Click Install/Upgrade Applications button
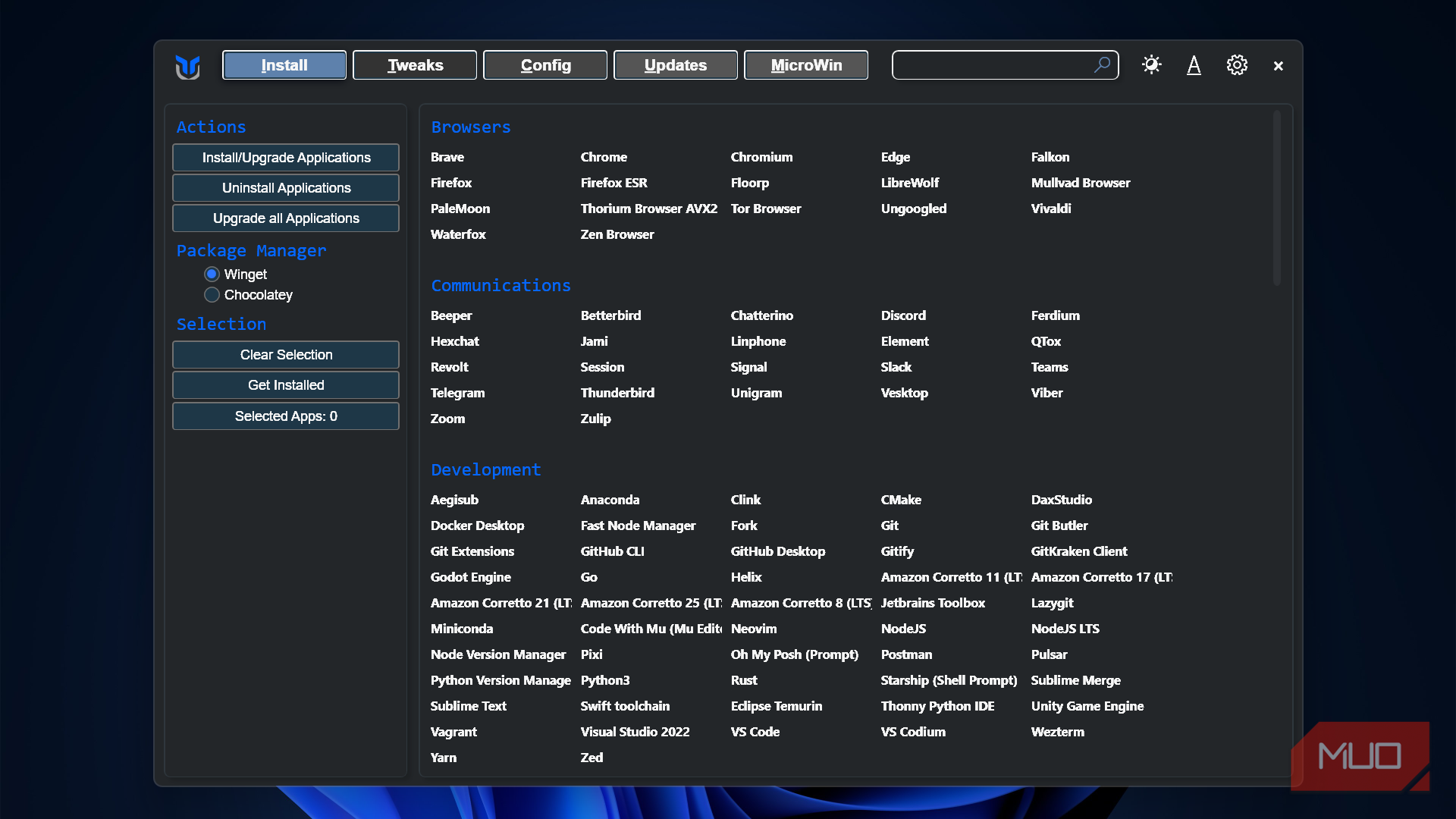 (x=286, y=158)
